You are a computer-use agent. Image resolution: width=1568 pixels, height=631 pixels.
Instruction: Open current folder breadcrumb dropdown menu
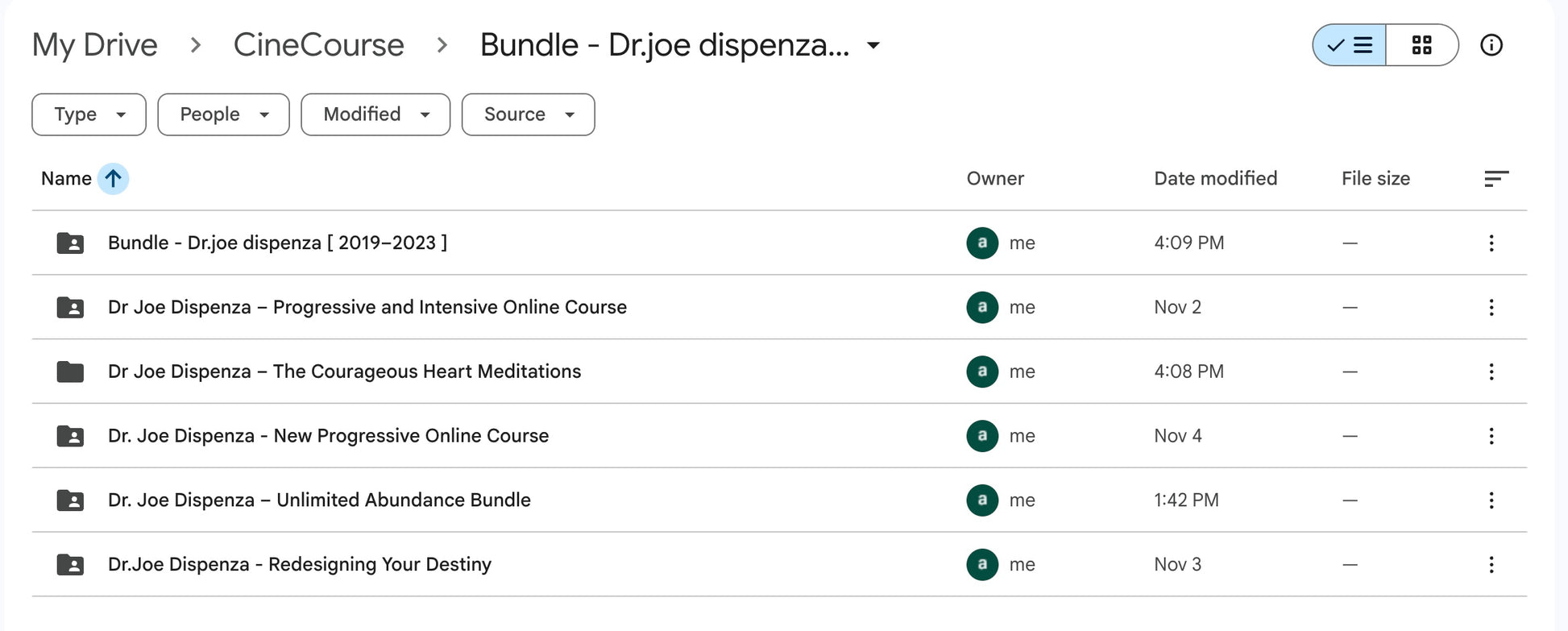[873, 46]
